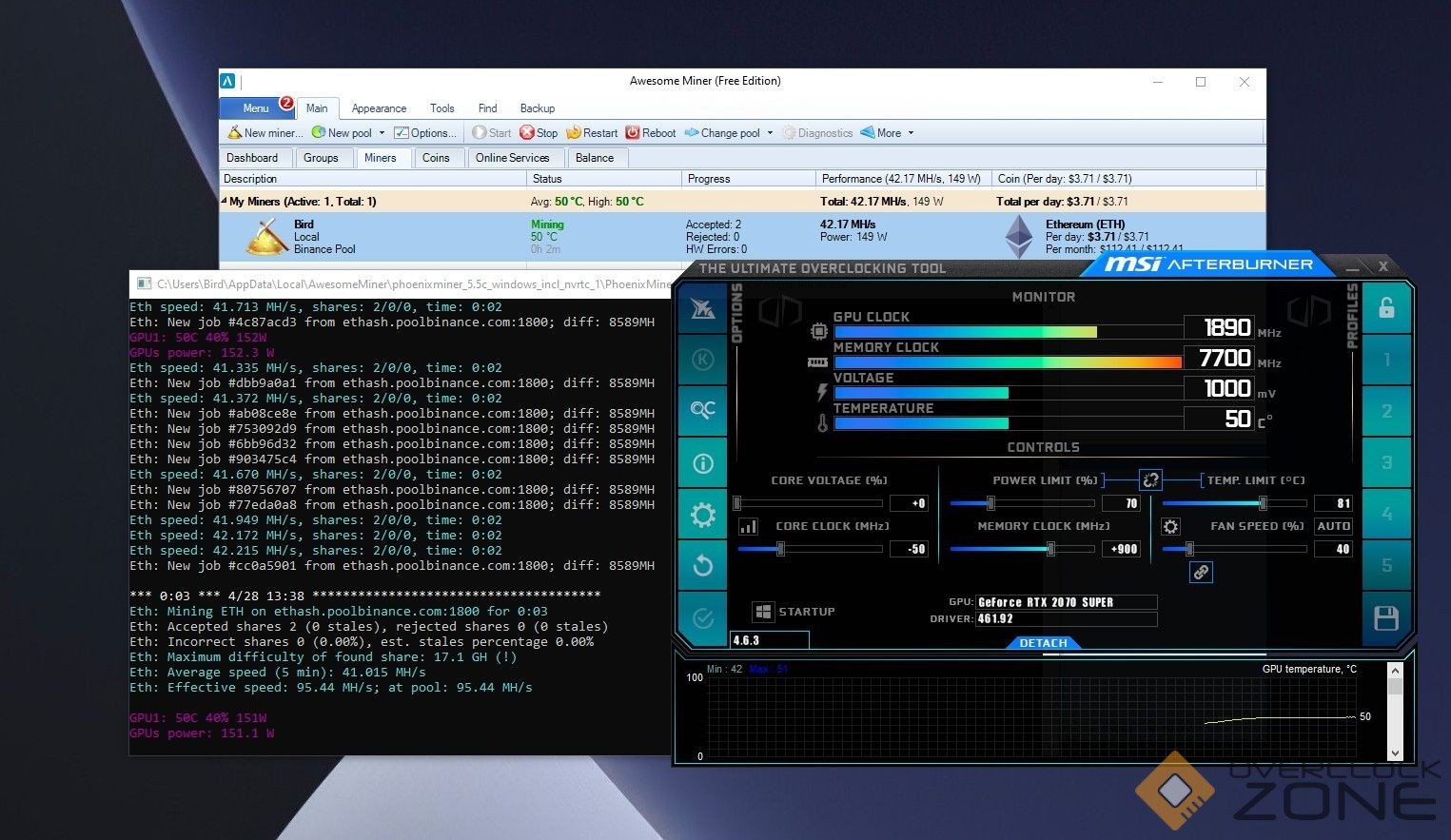1451x840 pixels.
Task: Click the Stop miner toolbar icon
Action: [x=527, y=133]
